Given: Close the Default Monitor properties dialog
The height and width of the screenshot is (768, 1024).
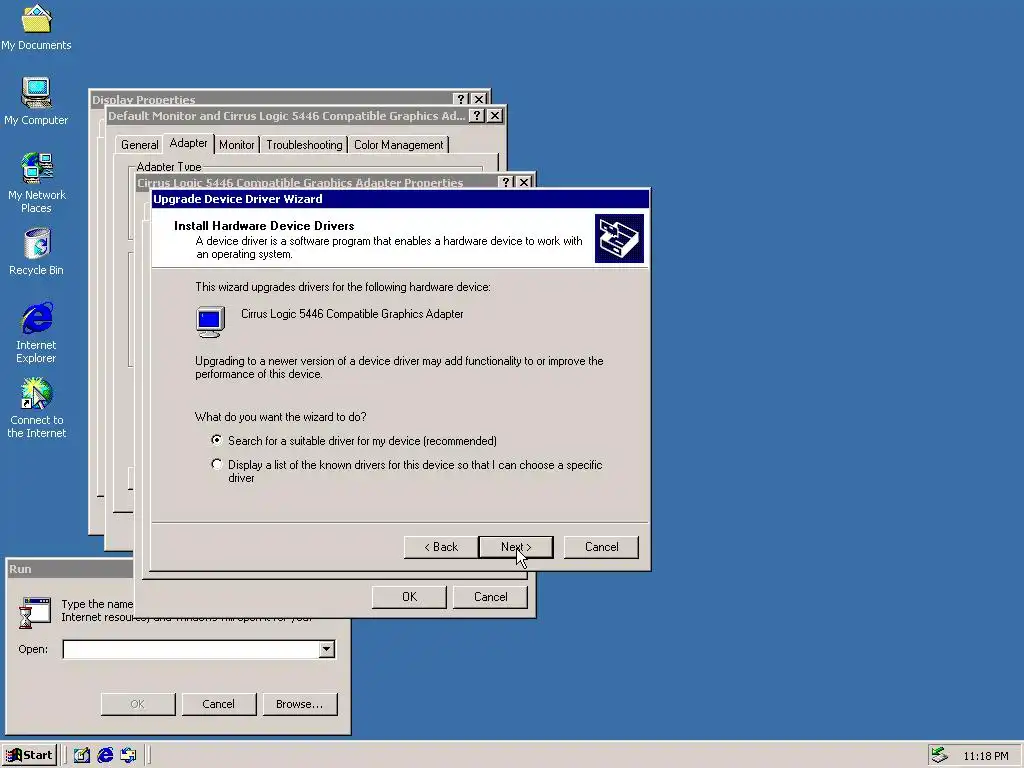Looking at the screenshot, I should [x=495, y=116].
